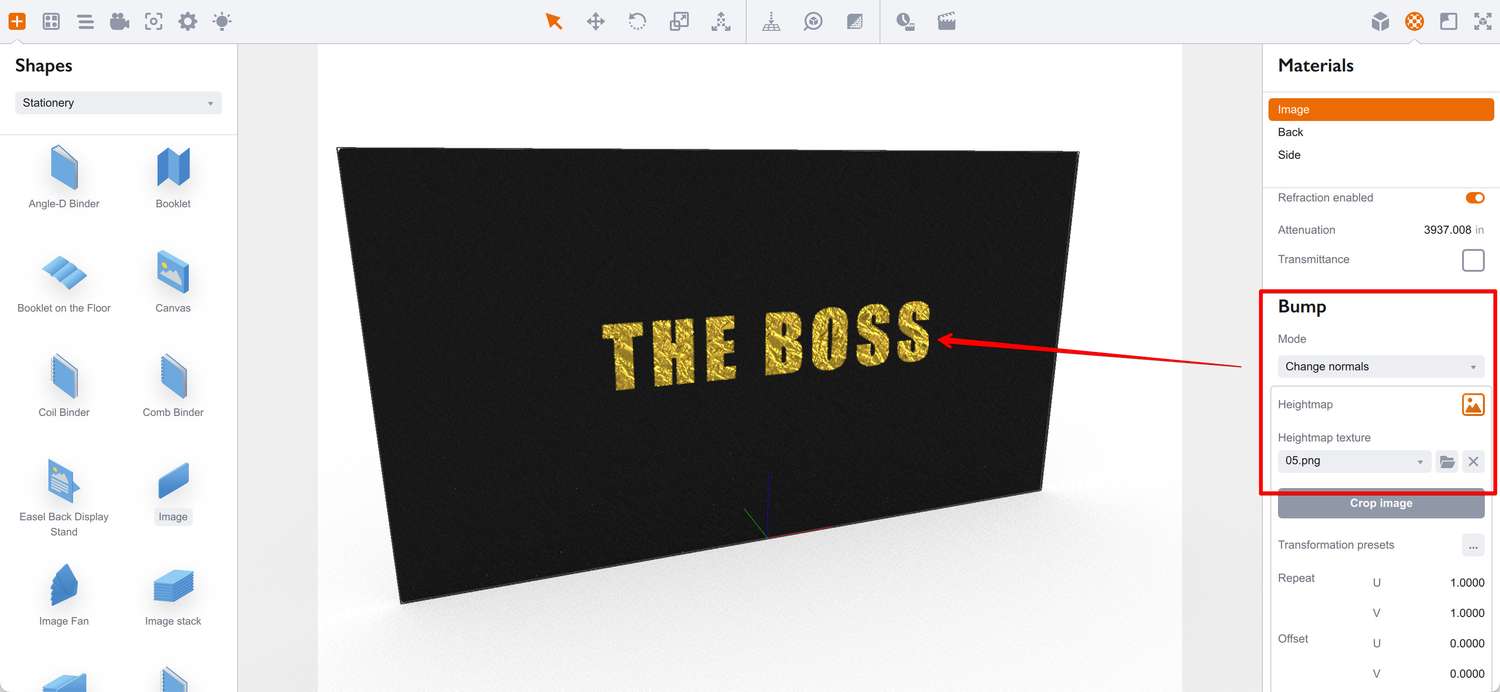Add the Canvas shape
The height and width of the screenshot is (692, 1500).
tap(173, 282)
